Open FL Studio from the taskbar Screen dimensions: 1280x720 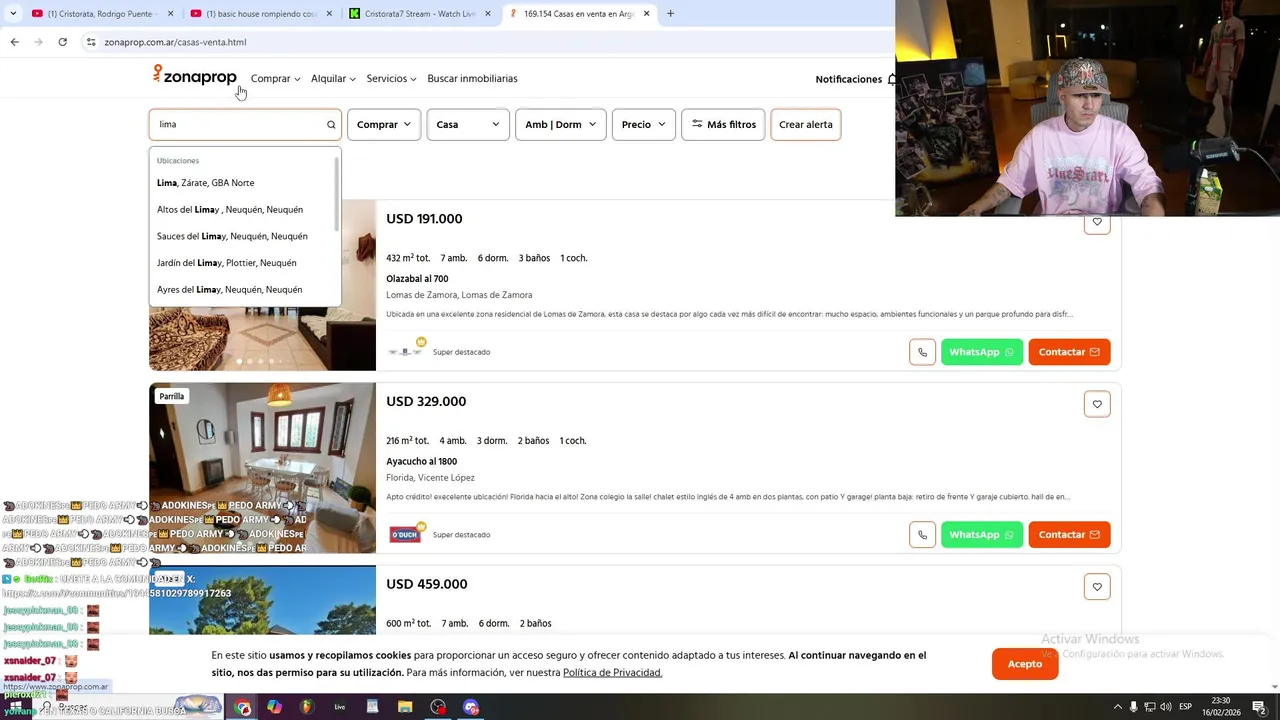tap(307, 707)
